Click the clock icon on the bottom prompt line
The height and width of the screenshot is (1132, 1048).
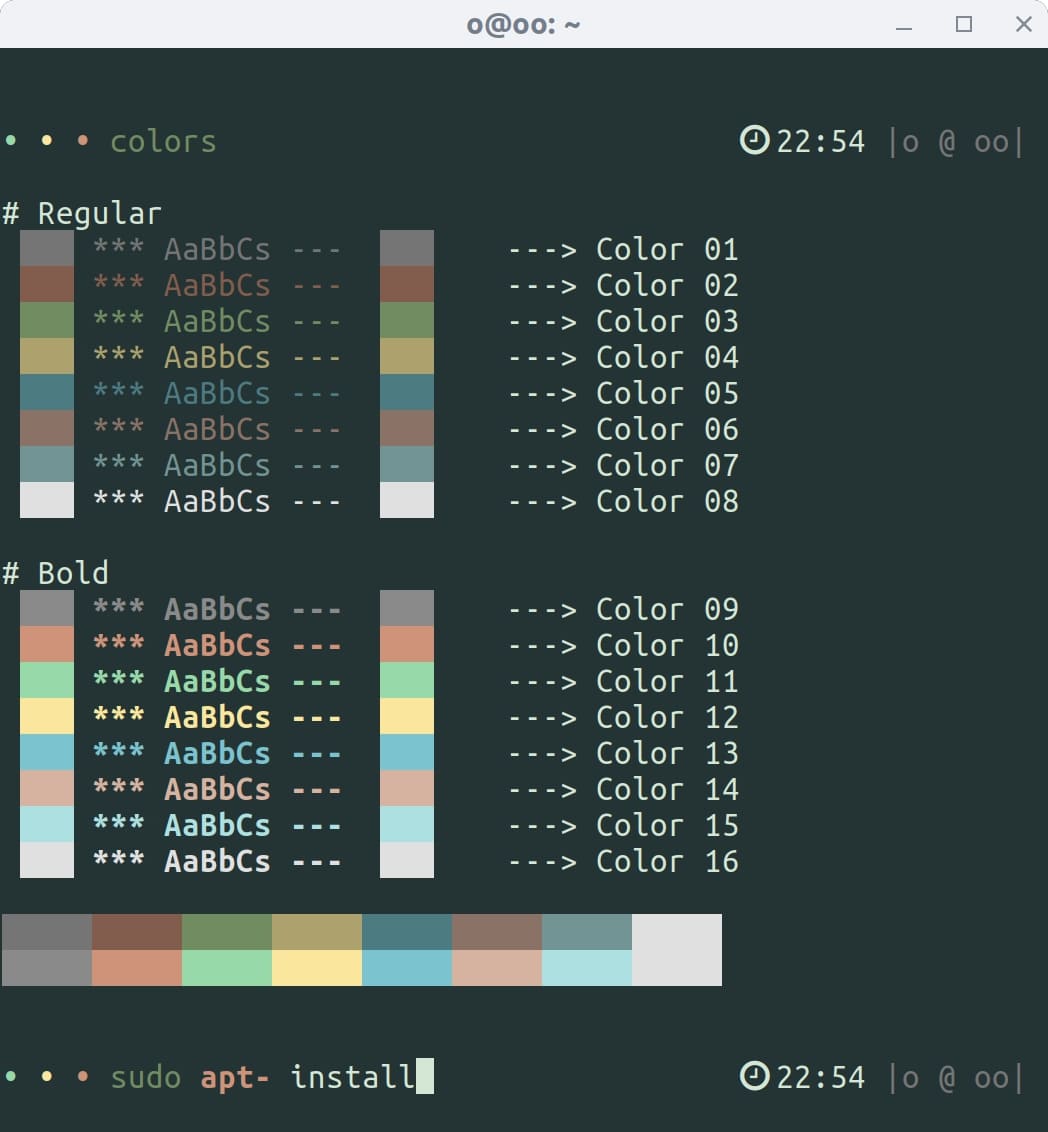coord(753,1076)
